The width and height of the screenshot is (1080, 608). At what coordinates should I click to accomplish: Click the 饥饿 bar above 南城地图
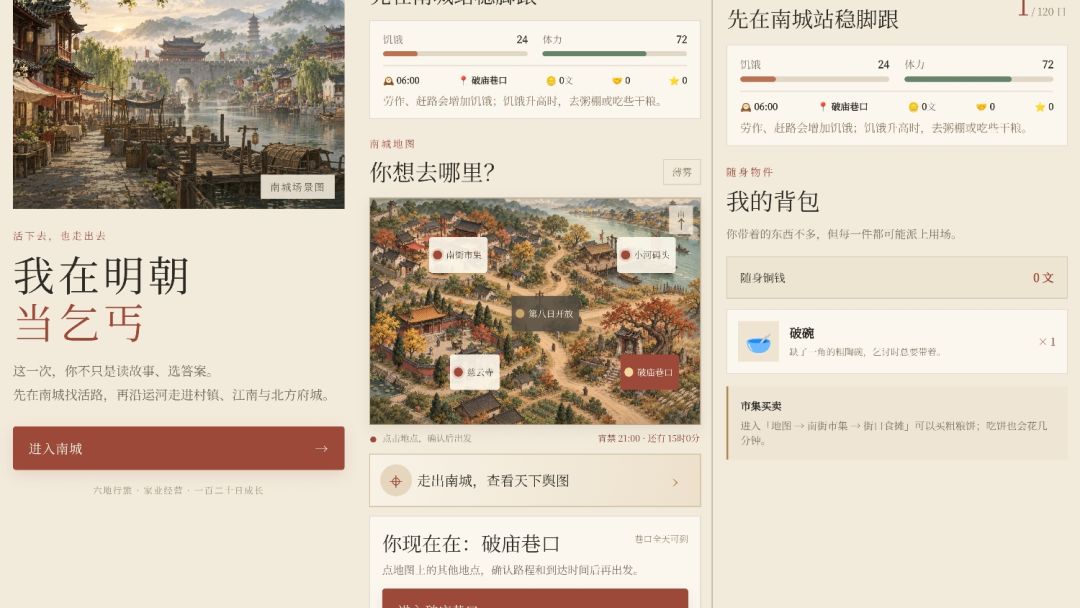tap(455, 54)
